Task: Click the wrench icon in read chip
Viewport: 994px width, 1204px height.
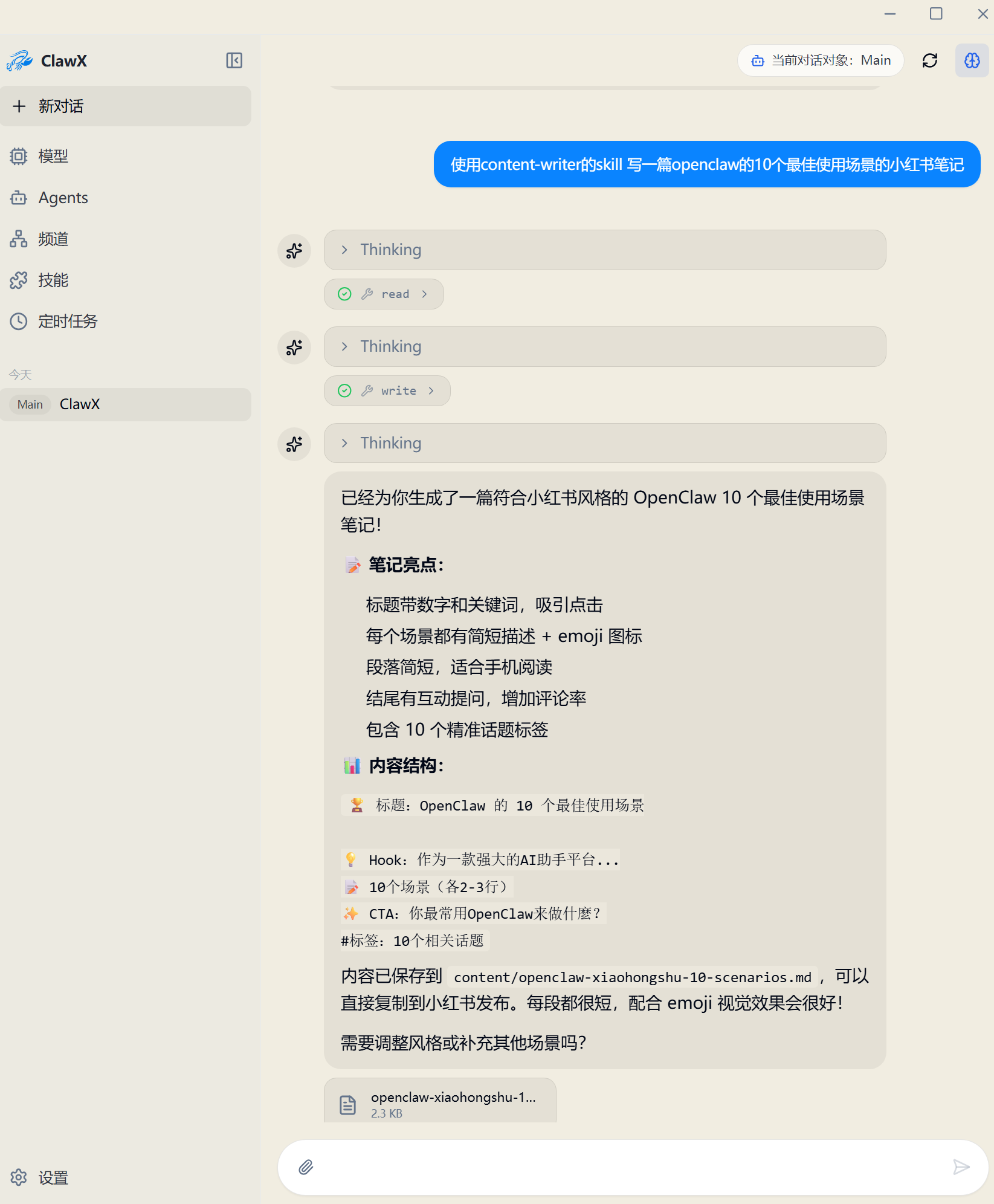Action: coord(367,294)
